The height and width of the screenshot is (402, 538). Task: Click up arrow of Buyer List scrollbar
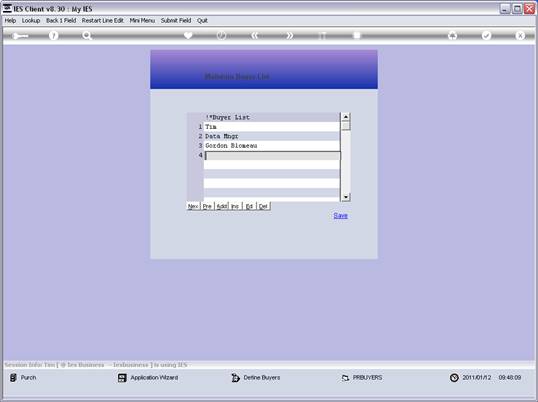pos(346,117)
